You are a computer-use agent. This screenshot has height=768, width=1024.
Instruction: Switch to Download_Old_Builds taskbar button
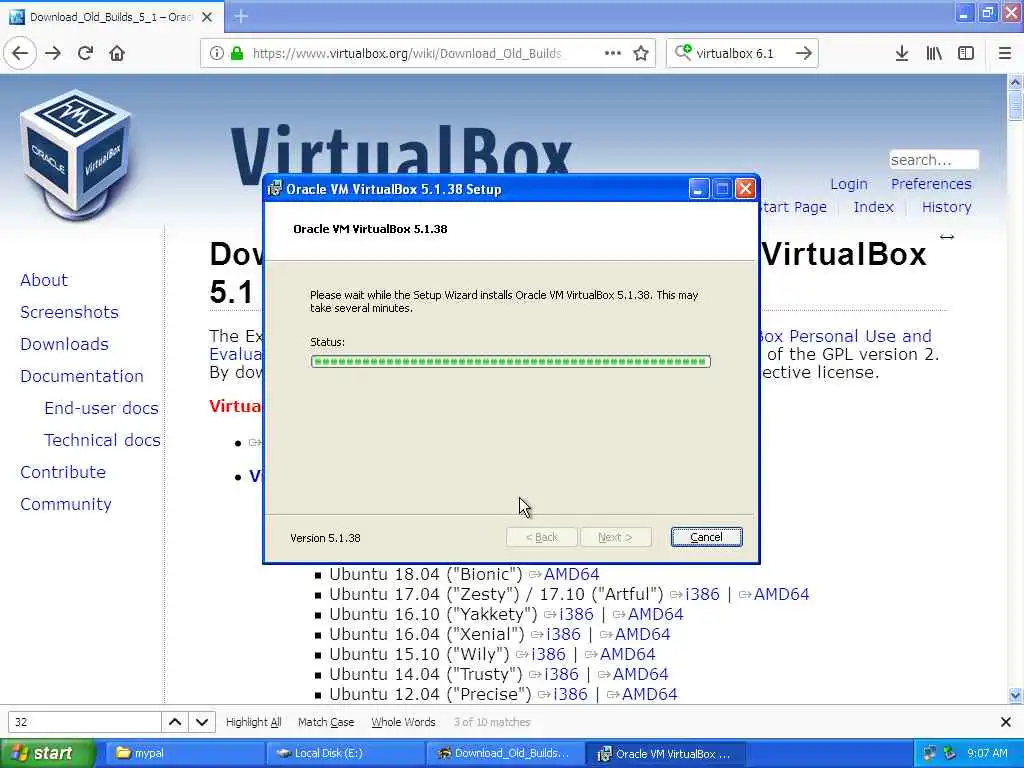coord(505,754)
